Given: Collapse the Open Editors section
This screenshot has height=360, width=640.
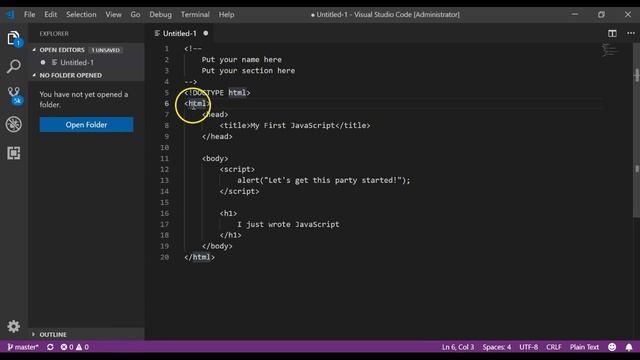Looking at the screenshot, I should tap(34, 50).
